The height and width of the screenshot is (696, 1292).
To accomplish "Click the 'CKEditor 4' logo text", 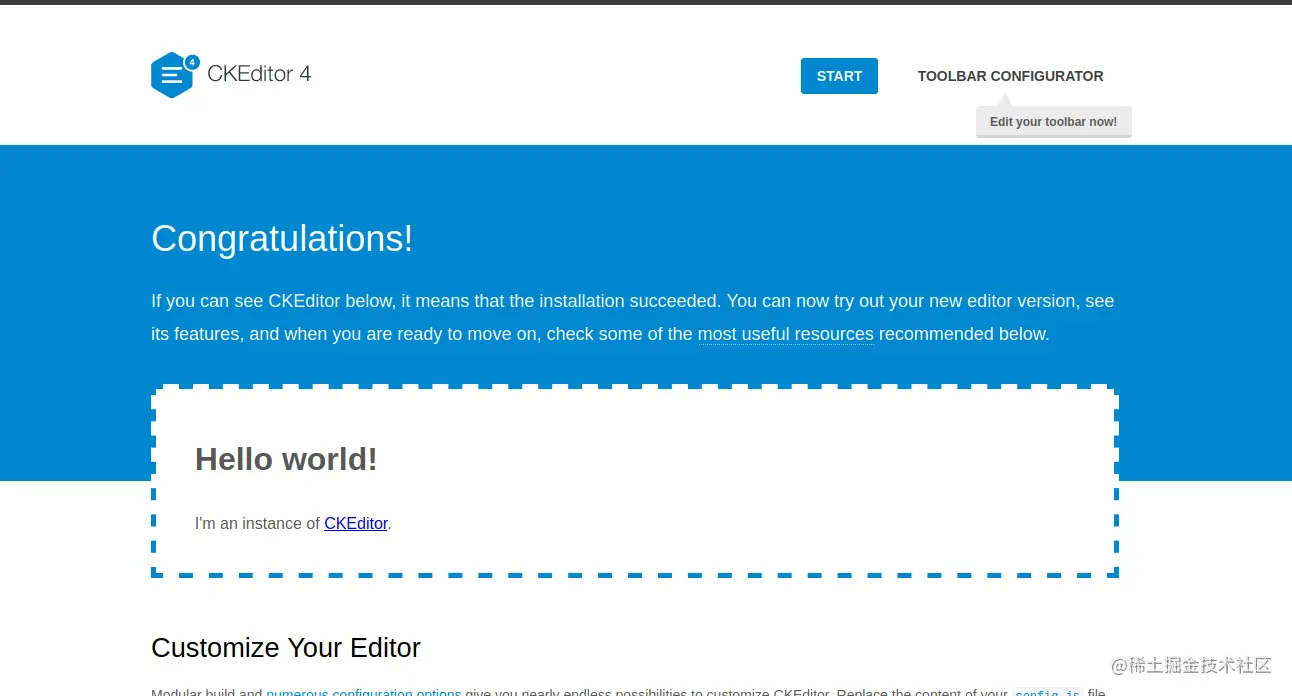I will pos(259,74).
